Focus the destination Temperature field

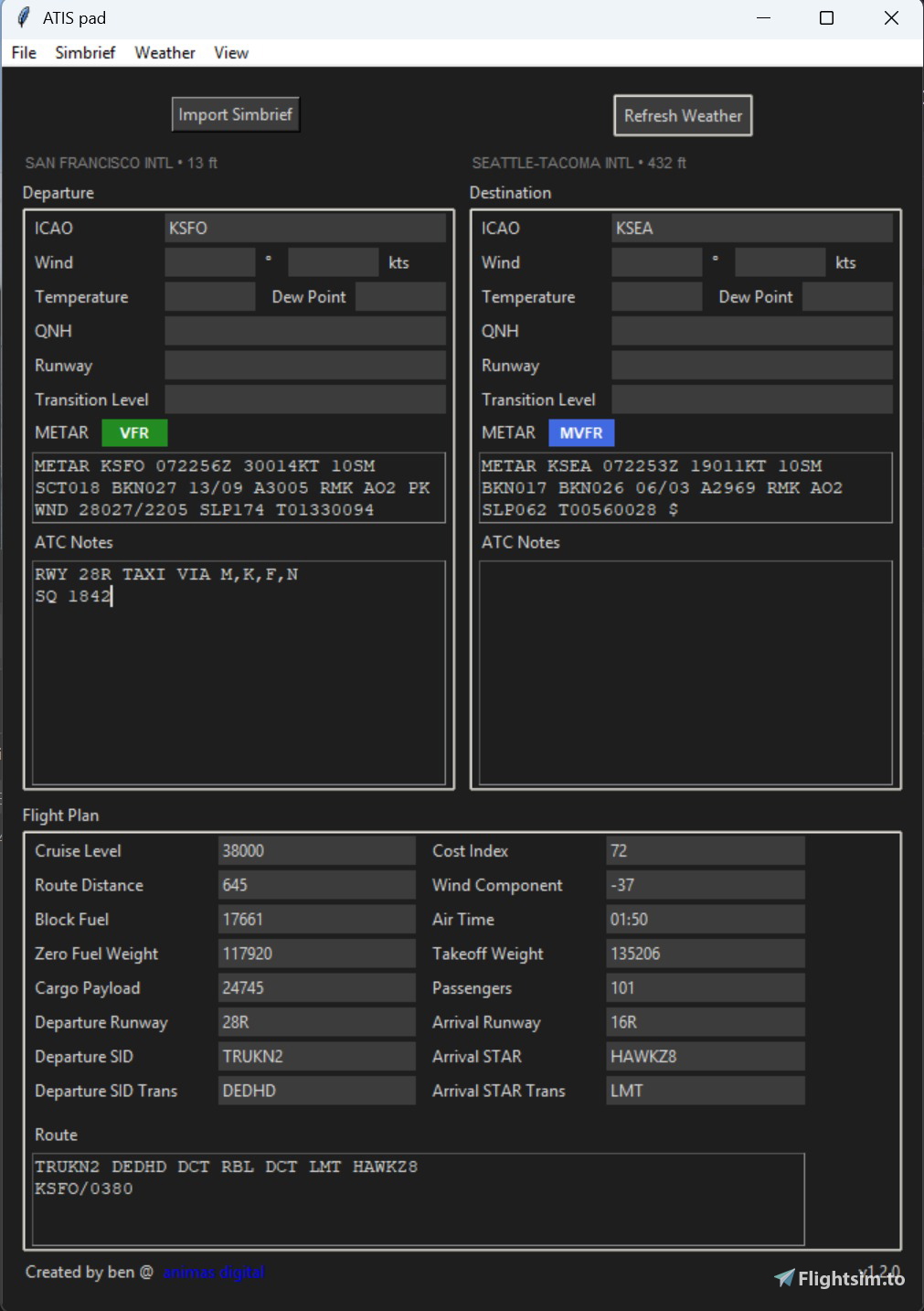coord(657,296)
